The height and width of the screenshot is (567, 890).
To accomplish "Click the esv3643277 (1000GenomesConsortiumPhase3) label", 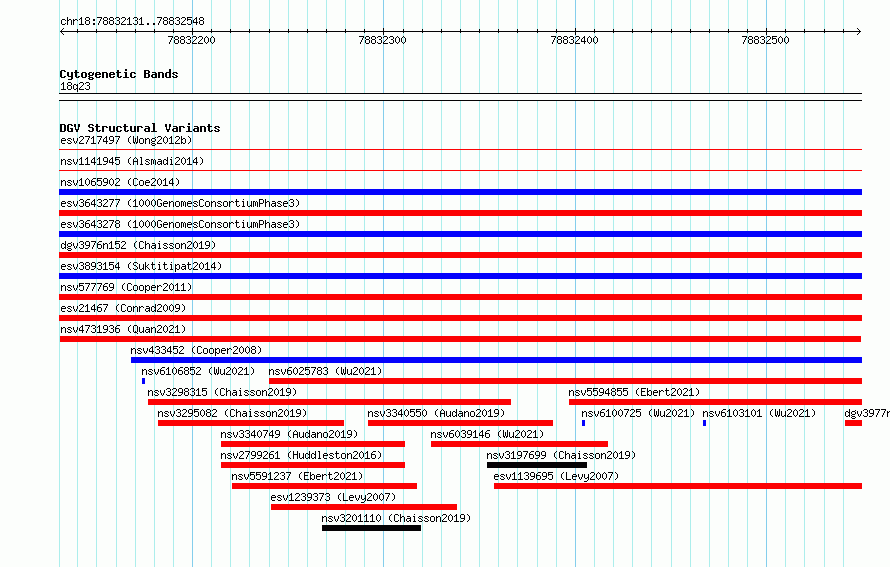I will click(x=180, y=203).
